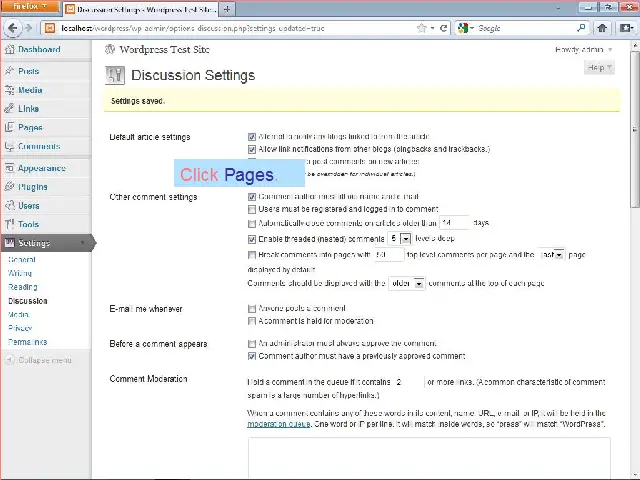Image resolution: width=640 pixels, height=480 pixels.
Task: Click the Collapse menu text link
Action: [45, 360]
